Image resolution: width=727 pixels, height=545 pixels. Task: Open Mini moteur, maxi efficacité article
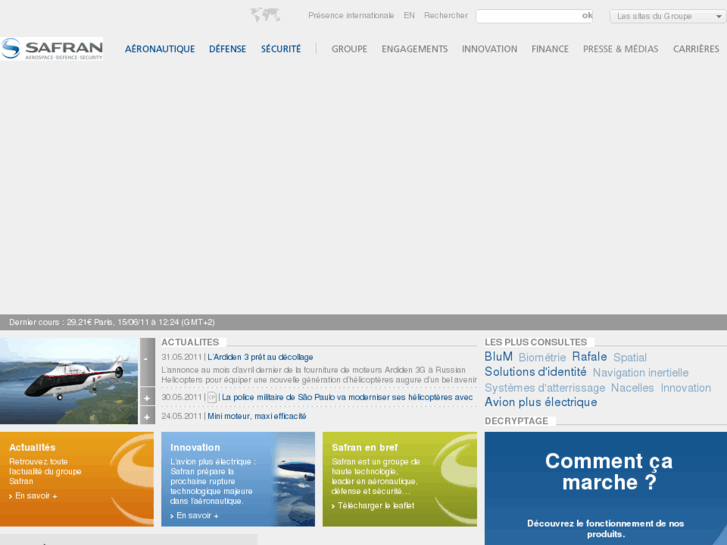point(257,416)
